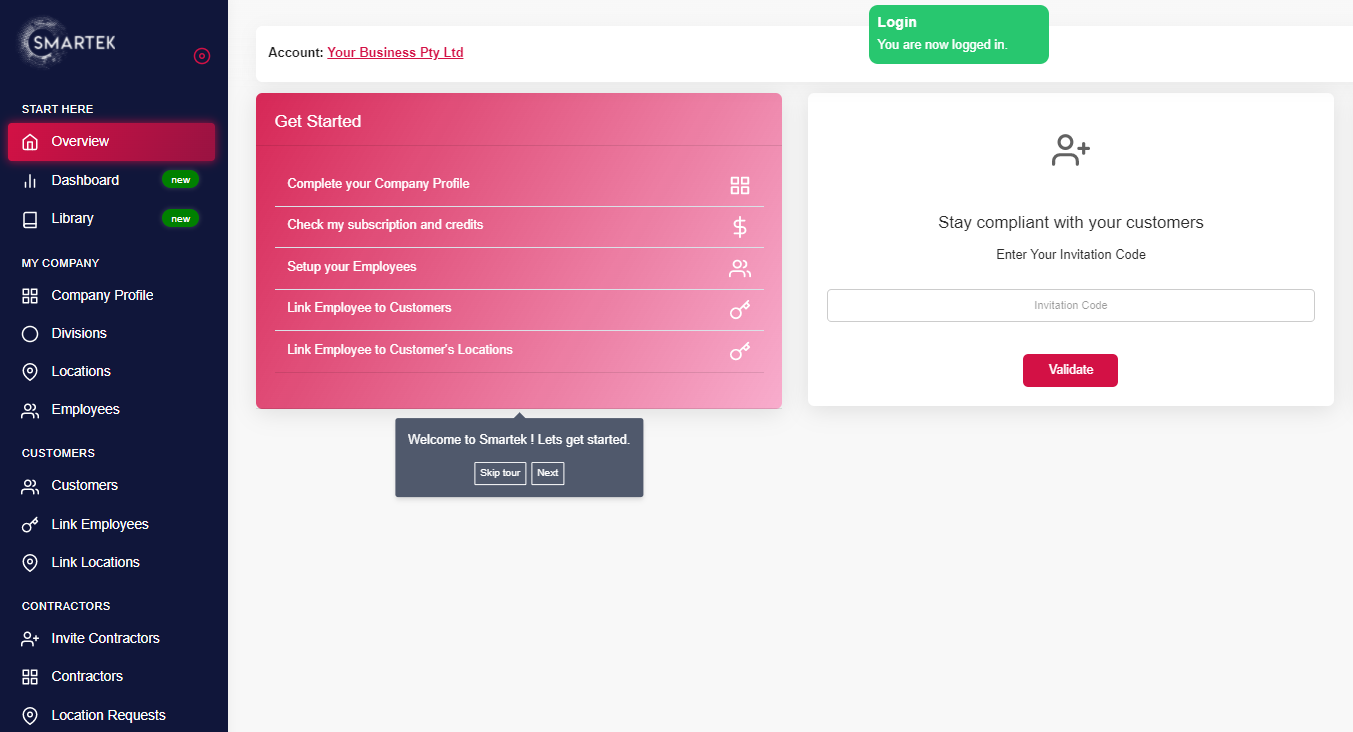Viewport: 1353px width, 732px height.
Task: Click the grid icon beside Company Profile
Action: 739,185
